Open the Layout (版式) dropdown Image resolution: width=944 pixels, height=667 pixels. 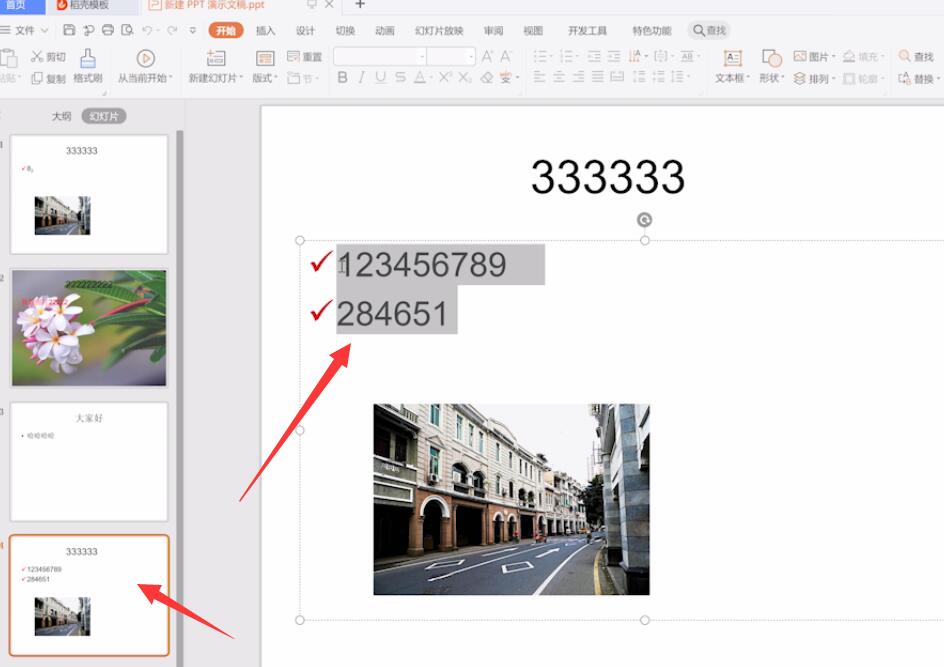(x=265, y=66)
